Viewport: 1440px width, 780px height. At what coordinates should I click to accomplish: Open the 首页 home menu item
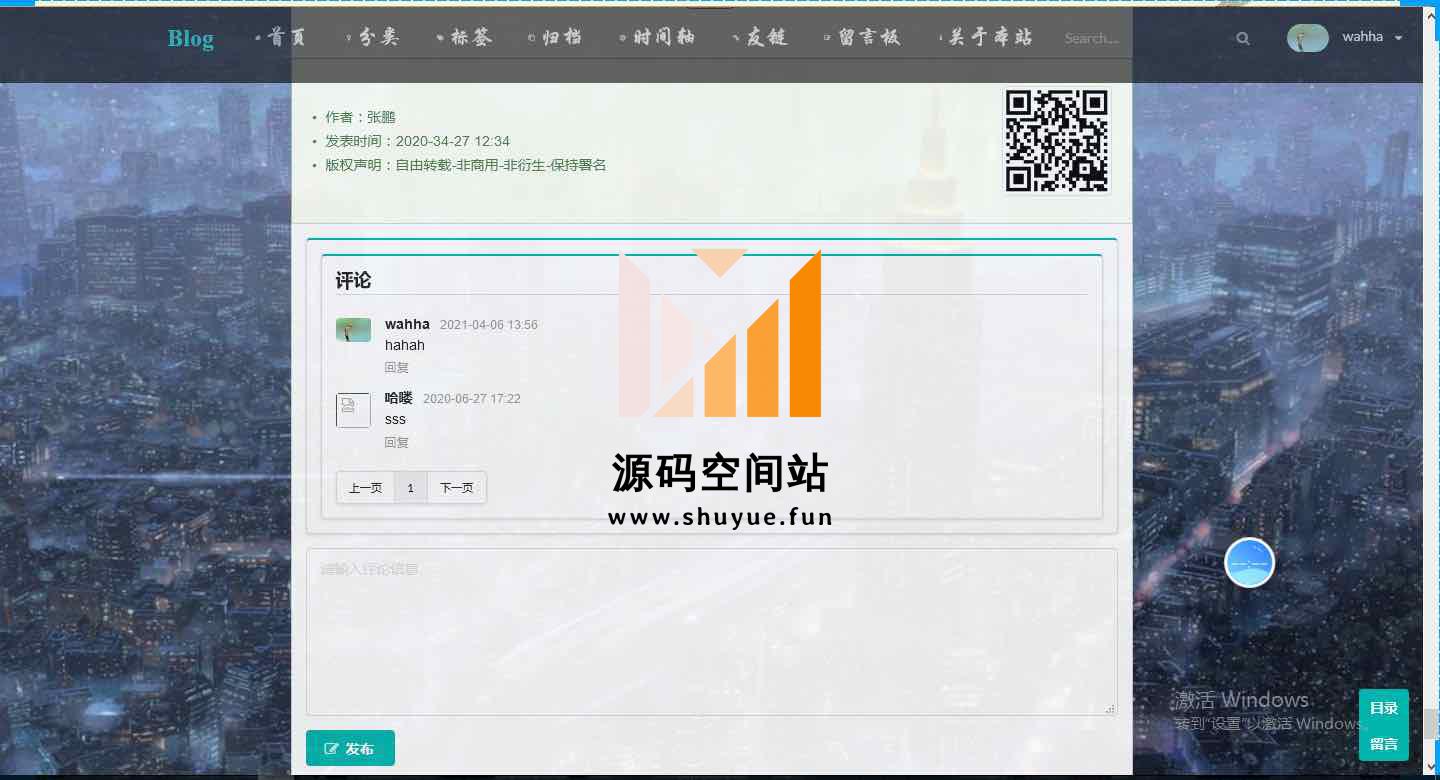point(281,37)
